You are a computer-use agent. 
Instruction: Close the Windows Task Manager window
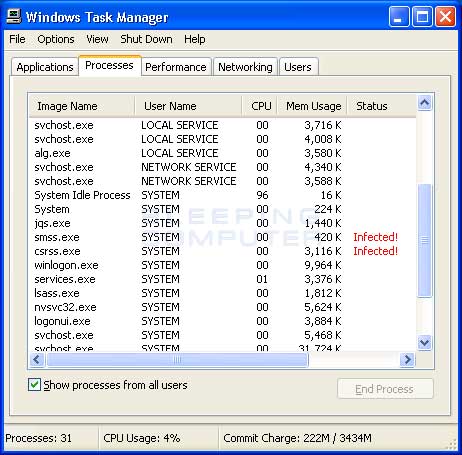point(446,16)
